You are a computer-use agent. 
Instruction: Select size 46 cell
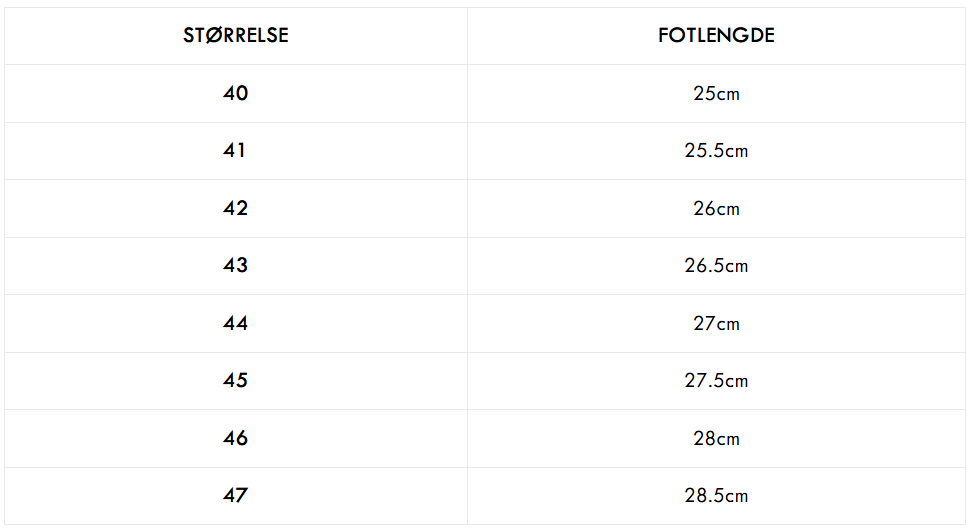point(236,438)
